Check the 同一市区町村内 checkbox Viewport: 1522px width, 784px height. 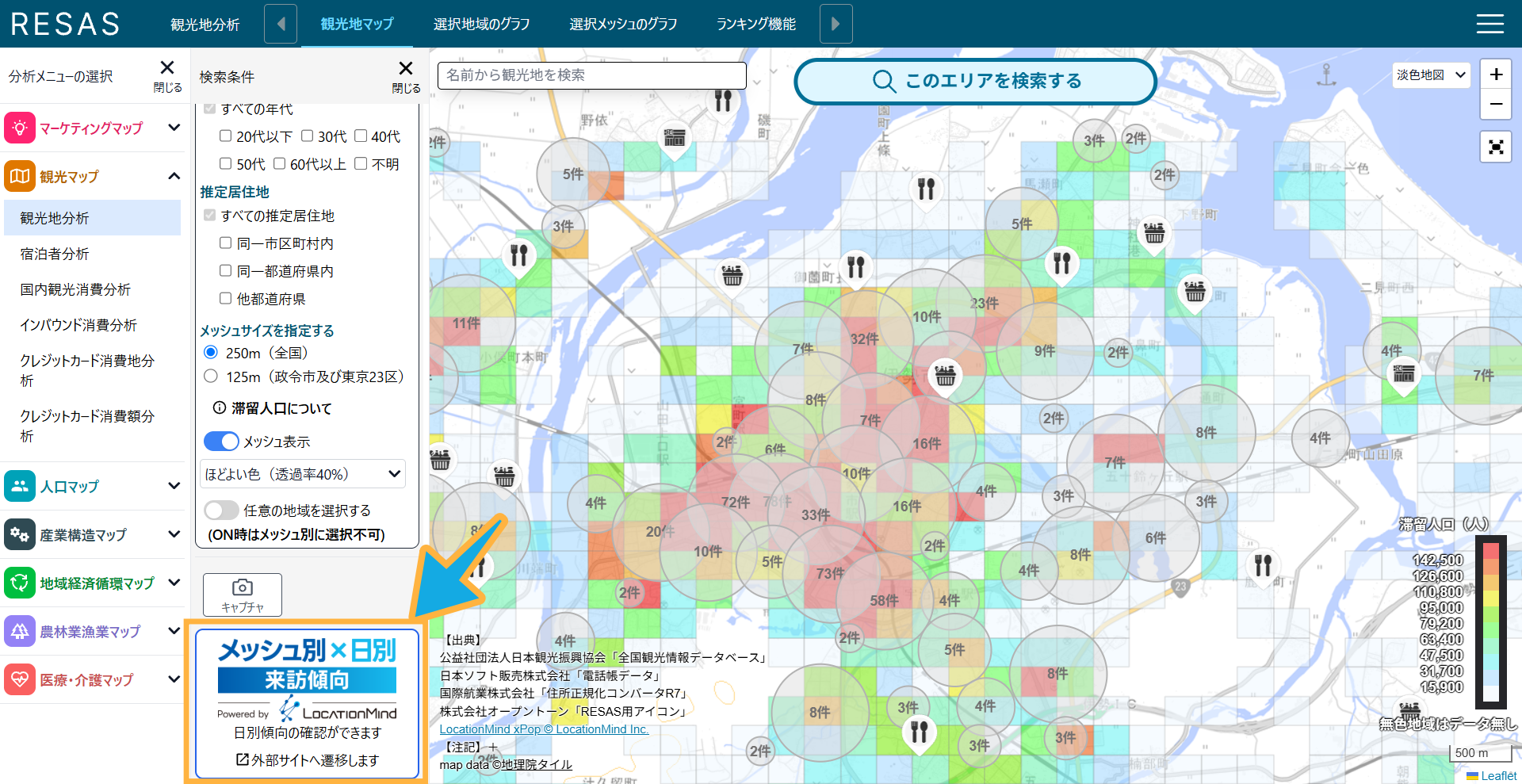[225, 243]
